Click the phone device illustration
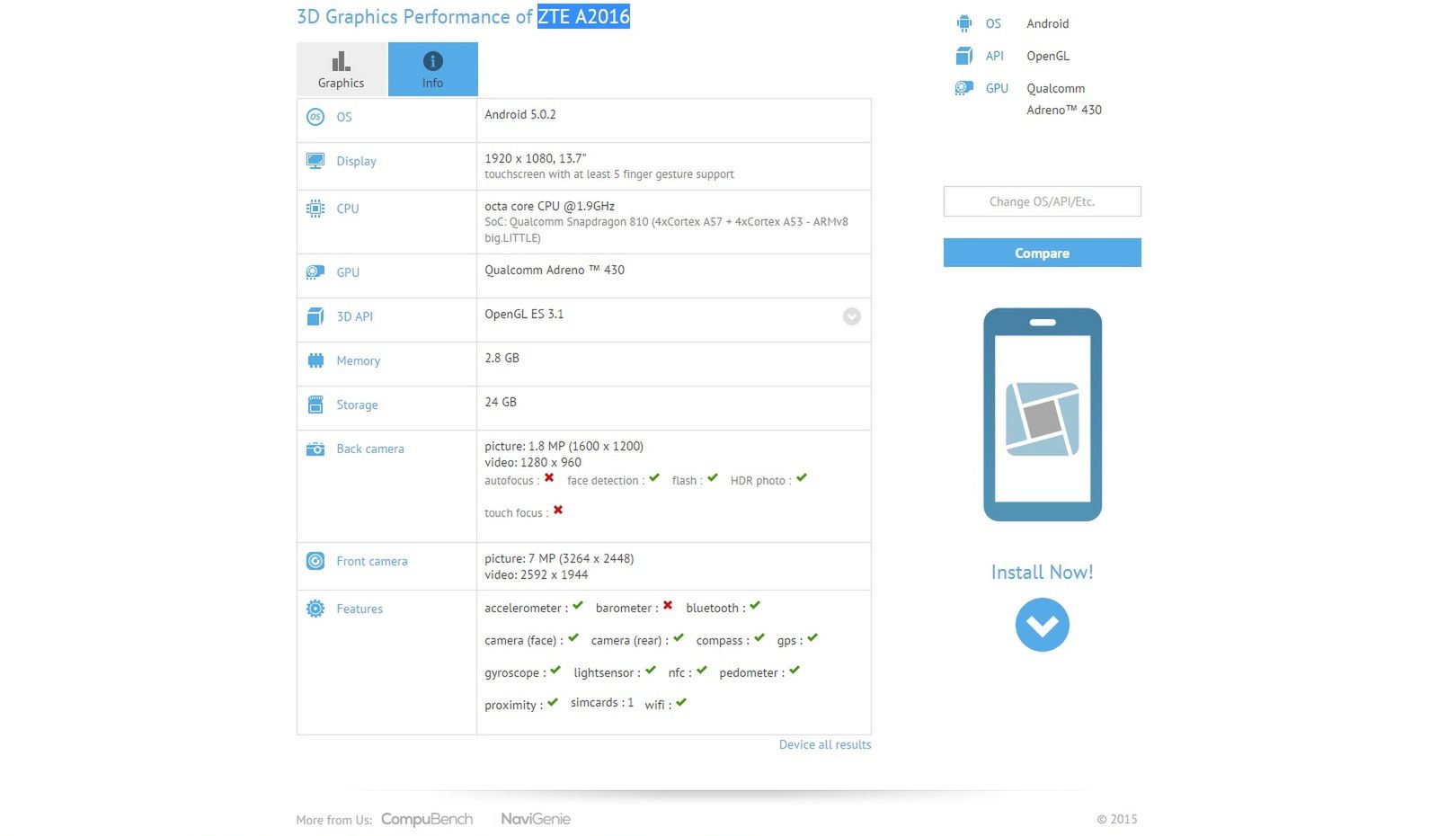The image size is (1456, 836). (x=1043, y=414)
